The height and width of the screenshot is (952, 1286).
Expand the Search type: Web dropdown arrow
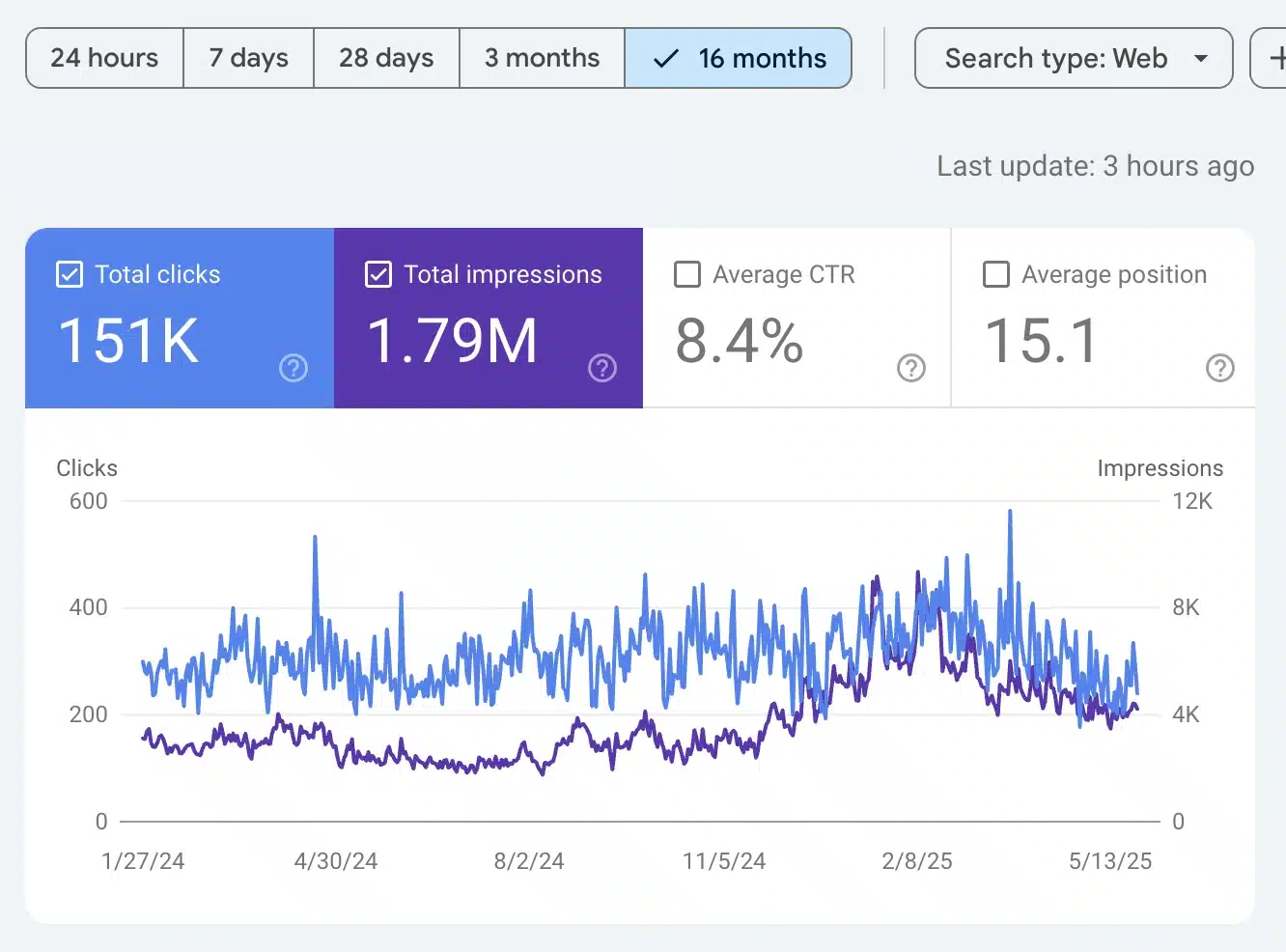pos(1201,59)
